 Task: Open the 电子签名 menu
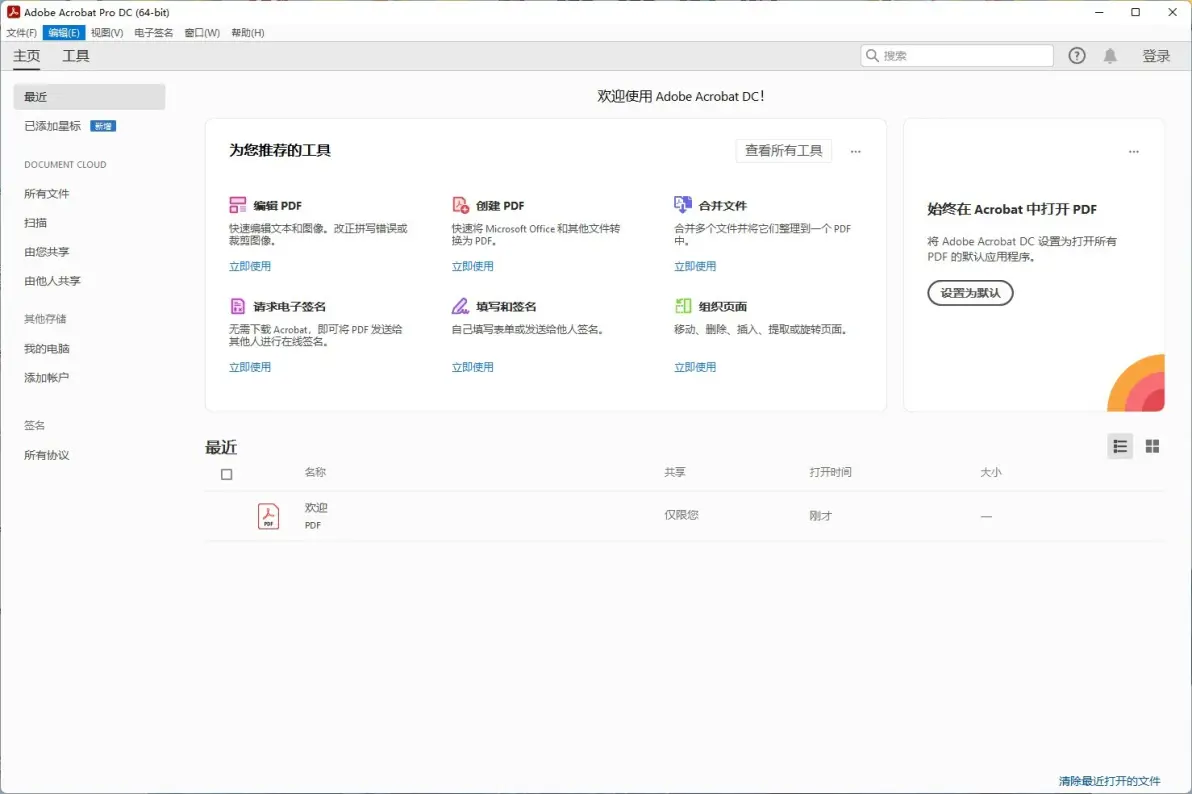[154, 33]
